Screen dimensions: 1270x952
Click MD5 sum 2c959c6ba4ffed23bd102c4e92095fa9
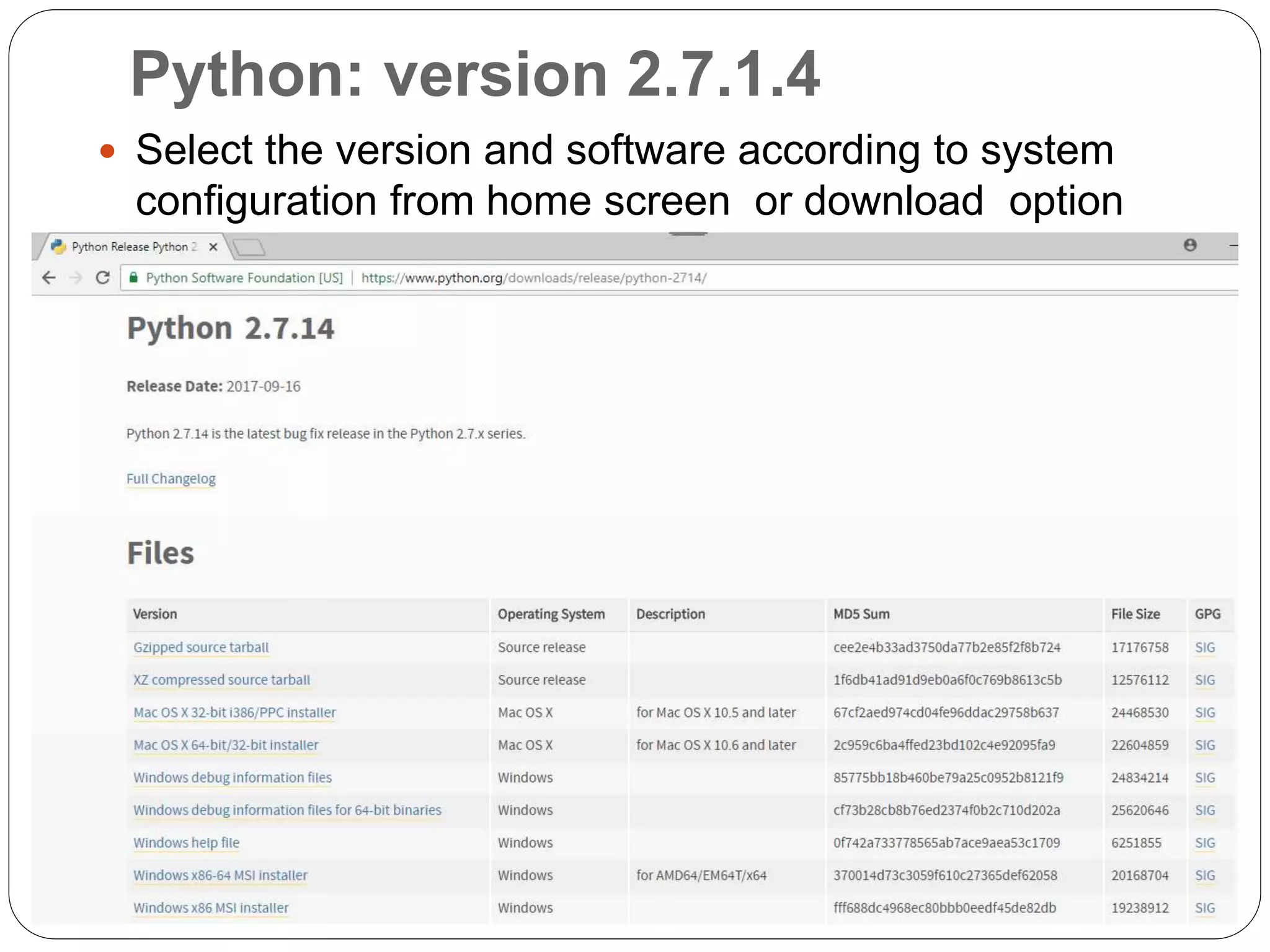coord(944,745)
